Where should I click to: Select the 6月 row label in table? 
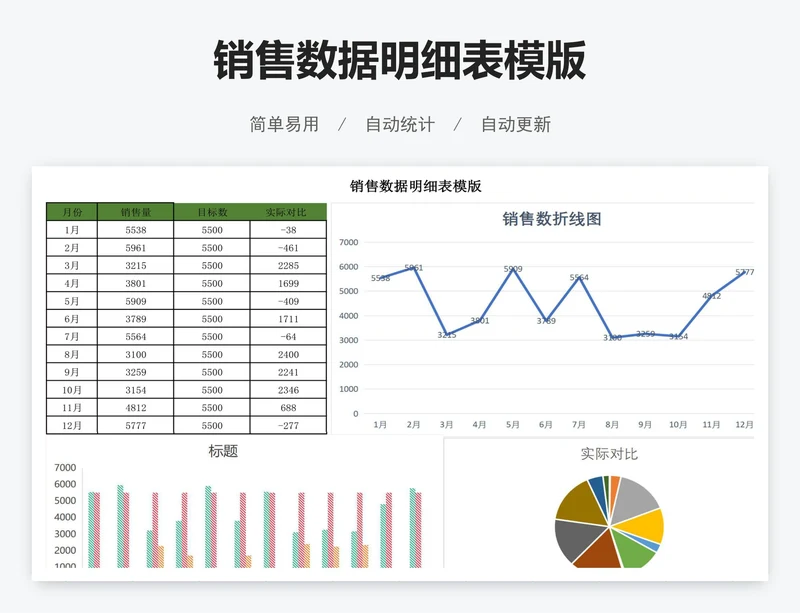coord(72,319)
